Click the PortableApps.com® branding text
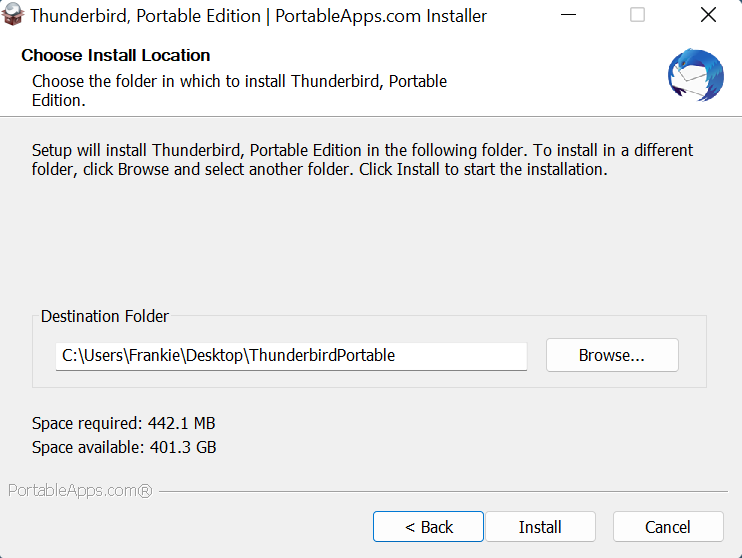The height and width of the screenshot is (558, 742). pos(80,490)
